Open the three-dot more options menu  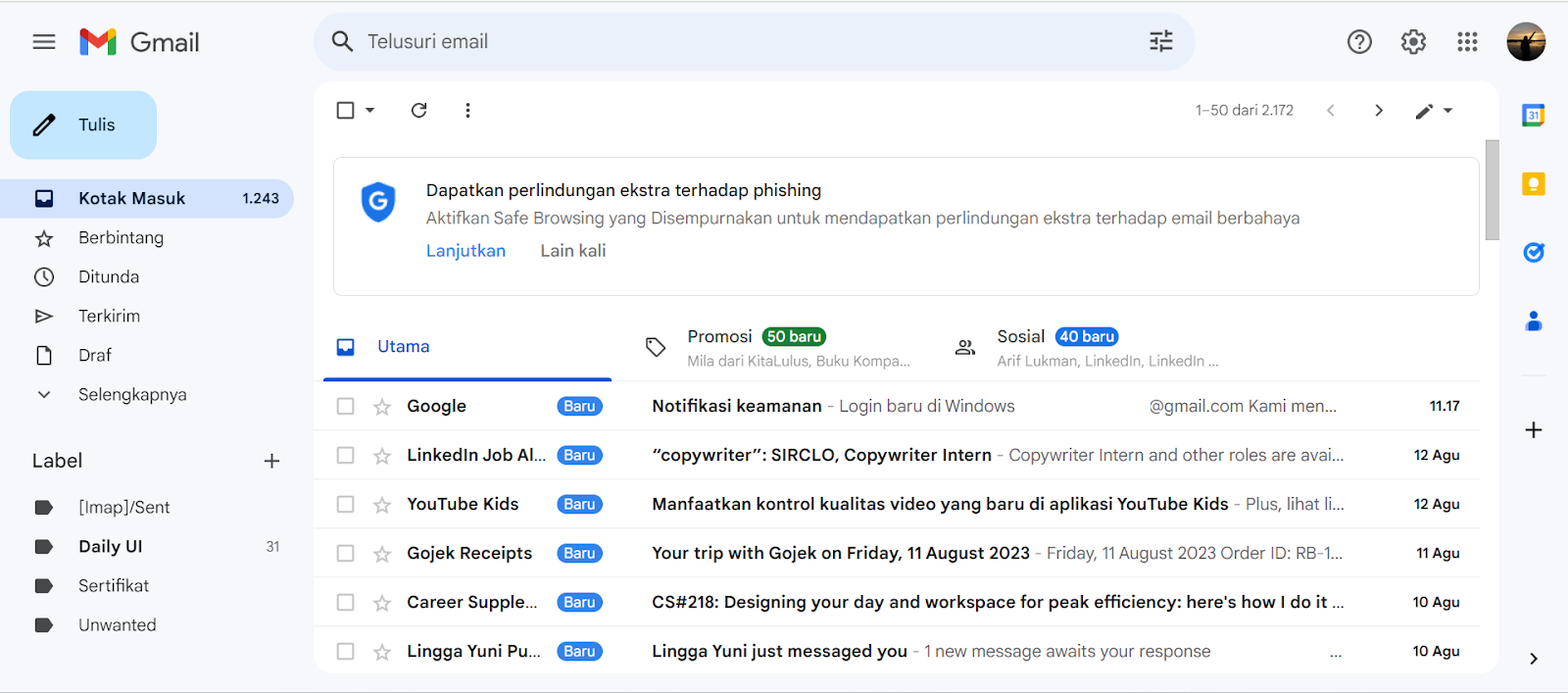point(467,110)
